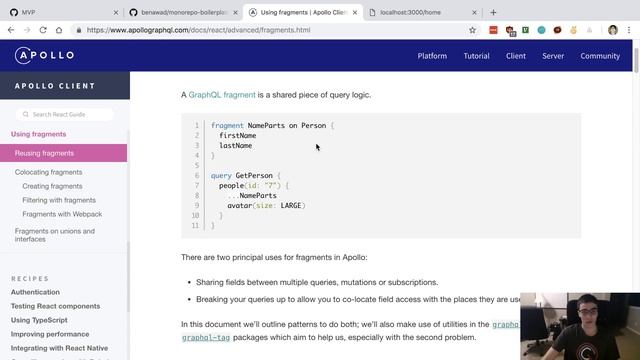Click the search magnifier icon in sidebar
Viewport: 640px width, 360px height.
(x=26, y=114)
